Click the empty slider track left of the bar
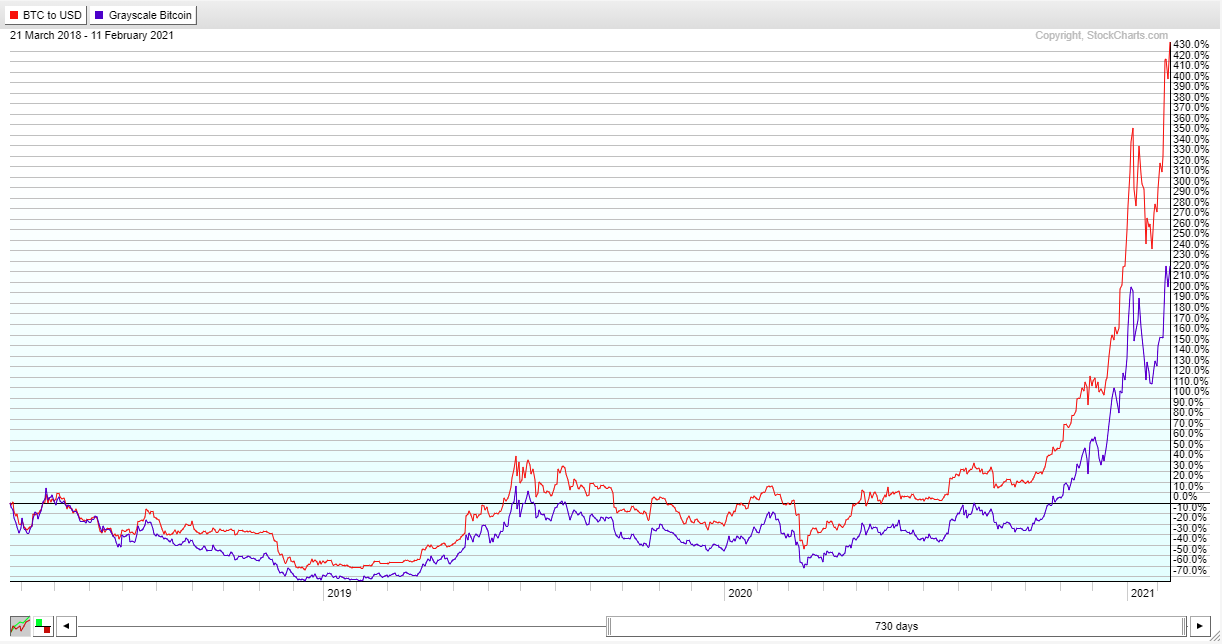Screen dimensions: 1222x644 click(x=342, y=627)
